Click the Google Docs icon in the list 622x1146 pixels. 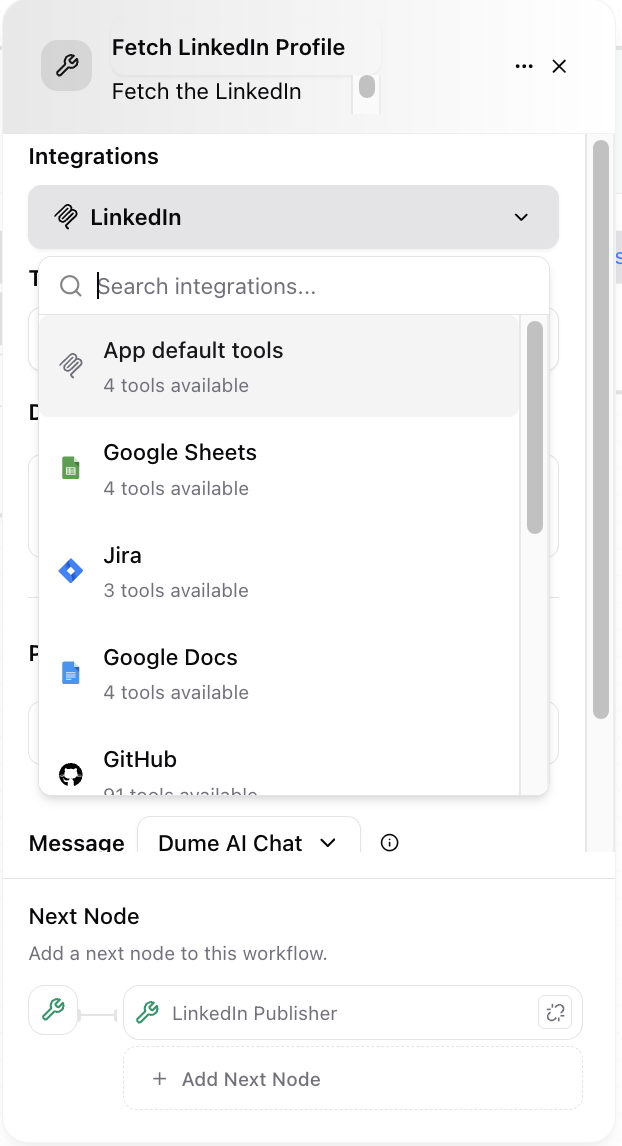tap(70, 672)
